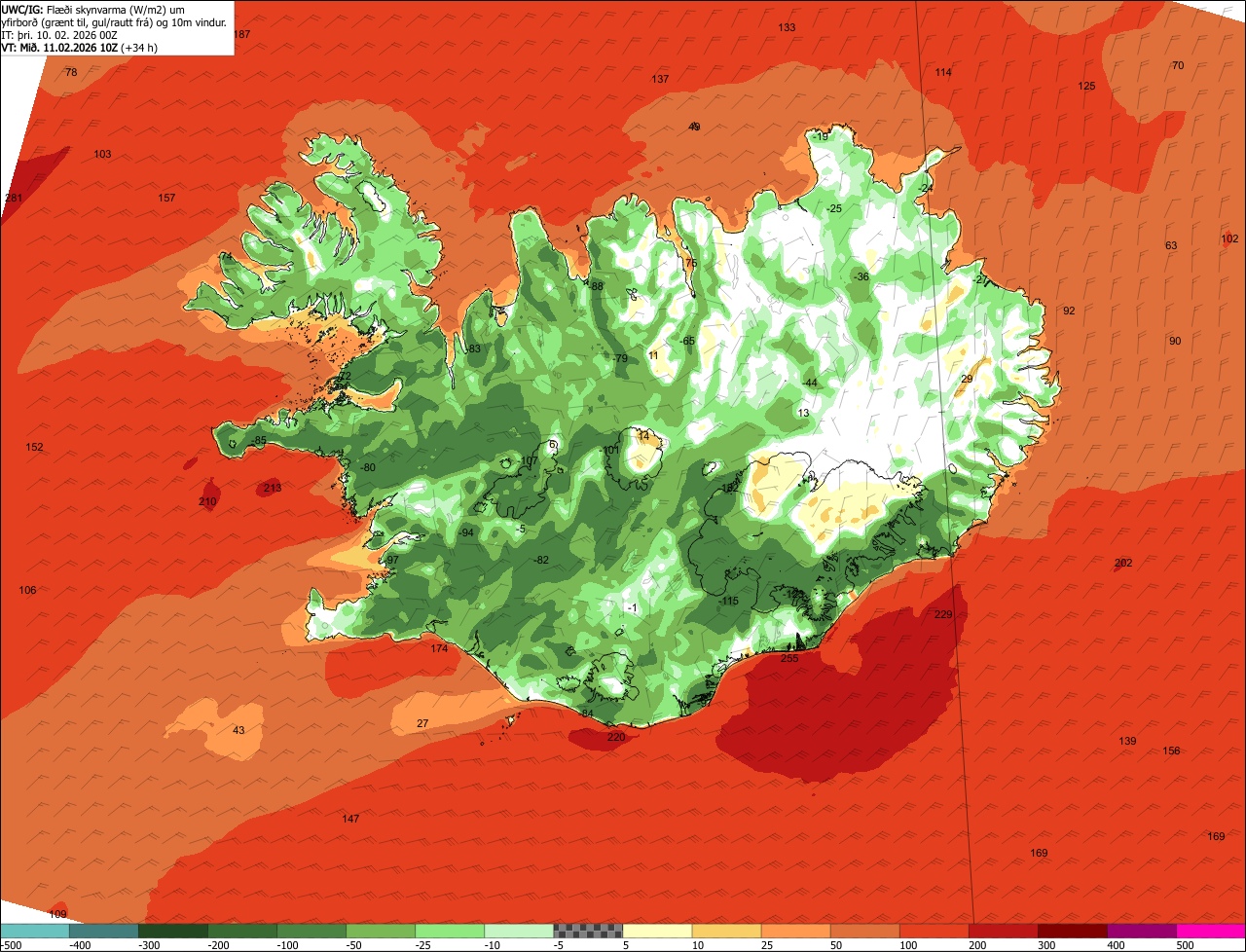Click the purple legend swatch between 400 and 500
This screenshot has height=952, width=1246.
1142,931
